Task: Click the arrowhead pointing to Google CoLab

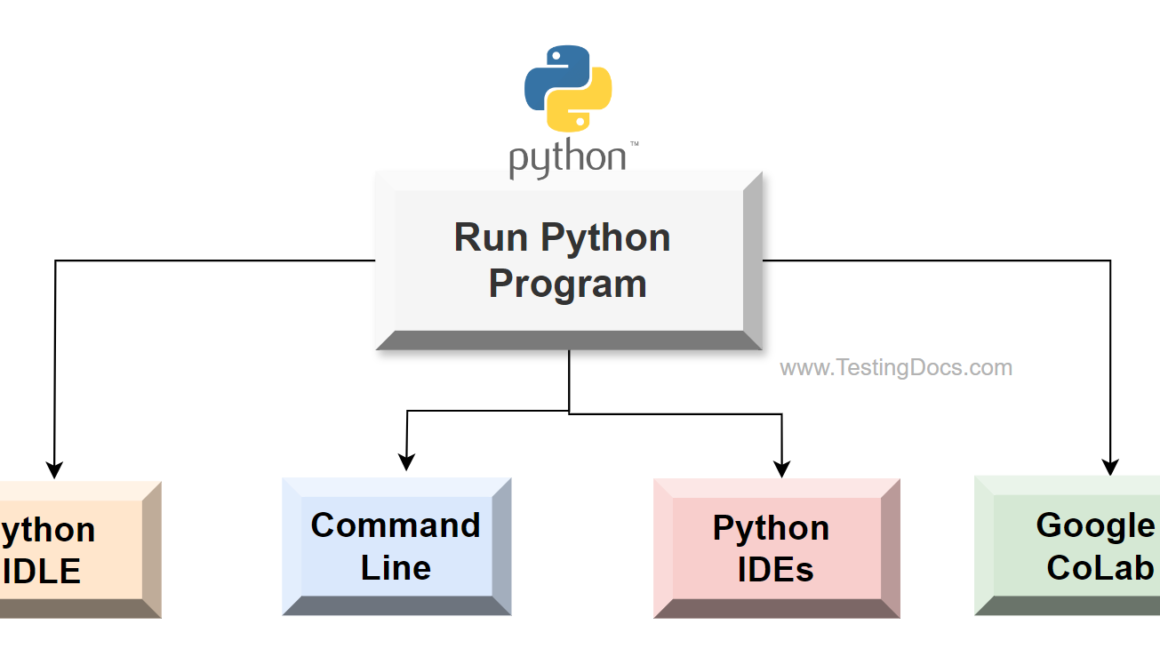Action: coord(1110,465)
